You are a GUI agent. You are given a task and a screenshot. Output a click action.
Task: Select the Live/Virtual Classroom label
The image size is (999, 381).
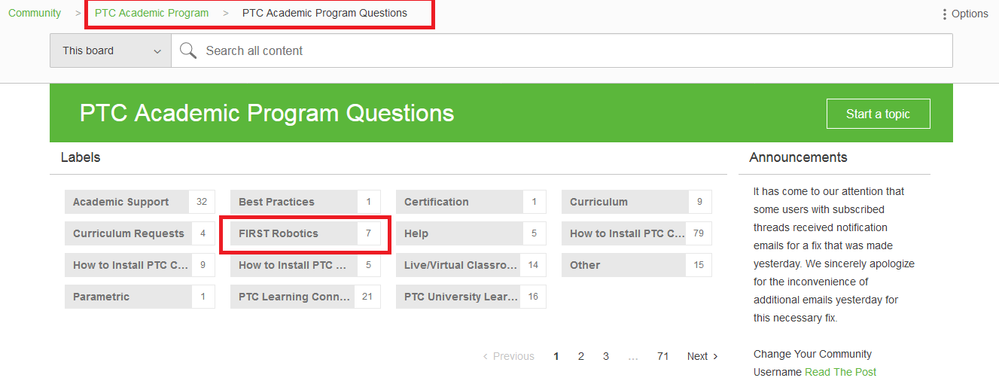tap(471, 265)
